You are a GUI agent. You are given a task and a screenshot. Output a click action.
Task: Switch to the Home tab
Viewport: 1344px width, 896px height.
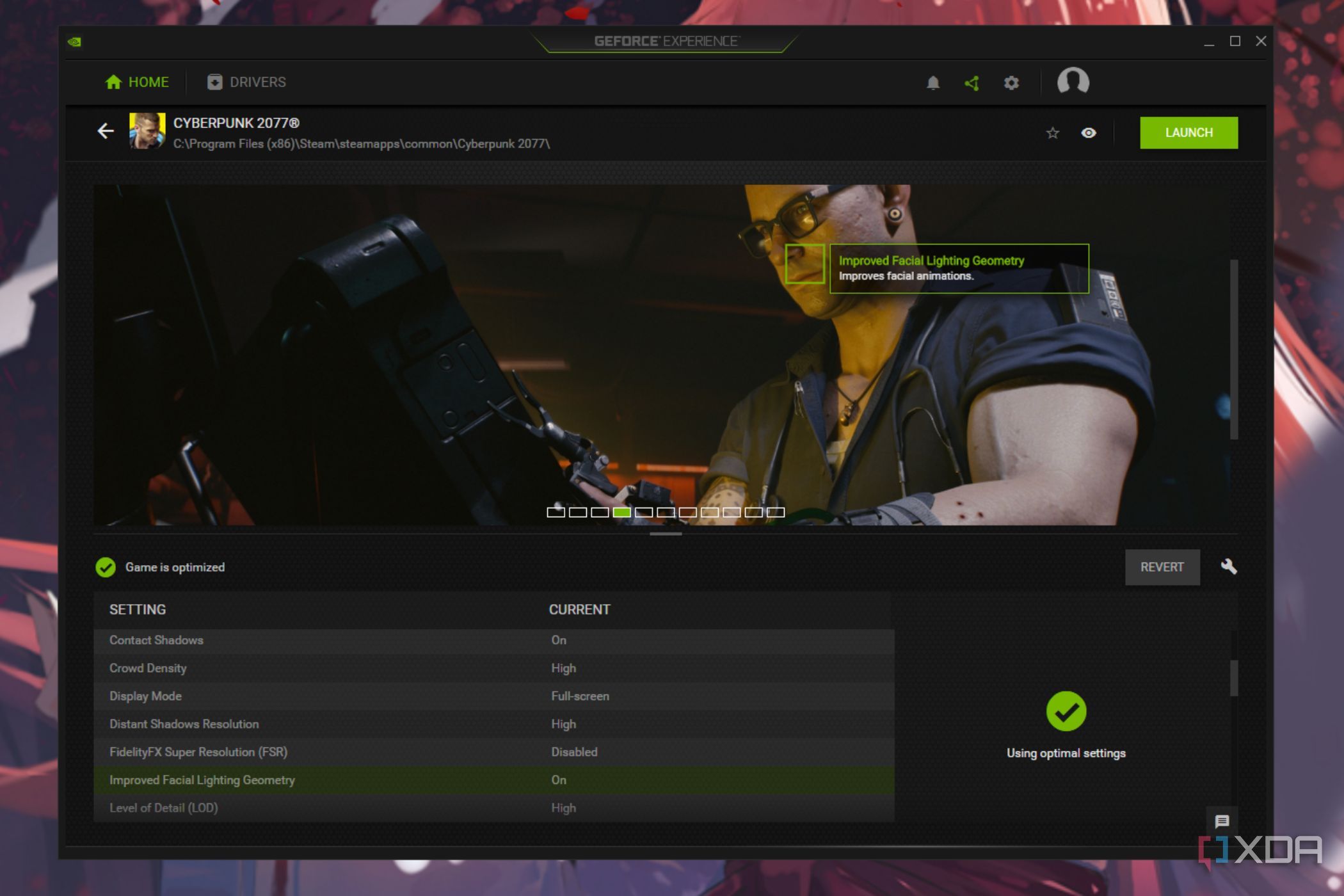point(137,82)
